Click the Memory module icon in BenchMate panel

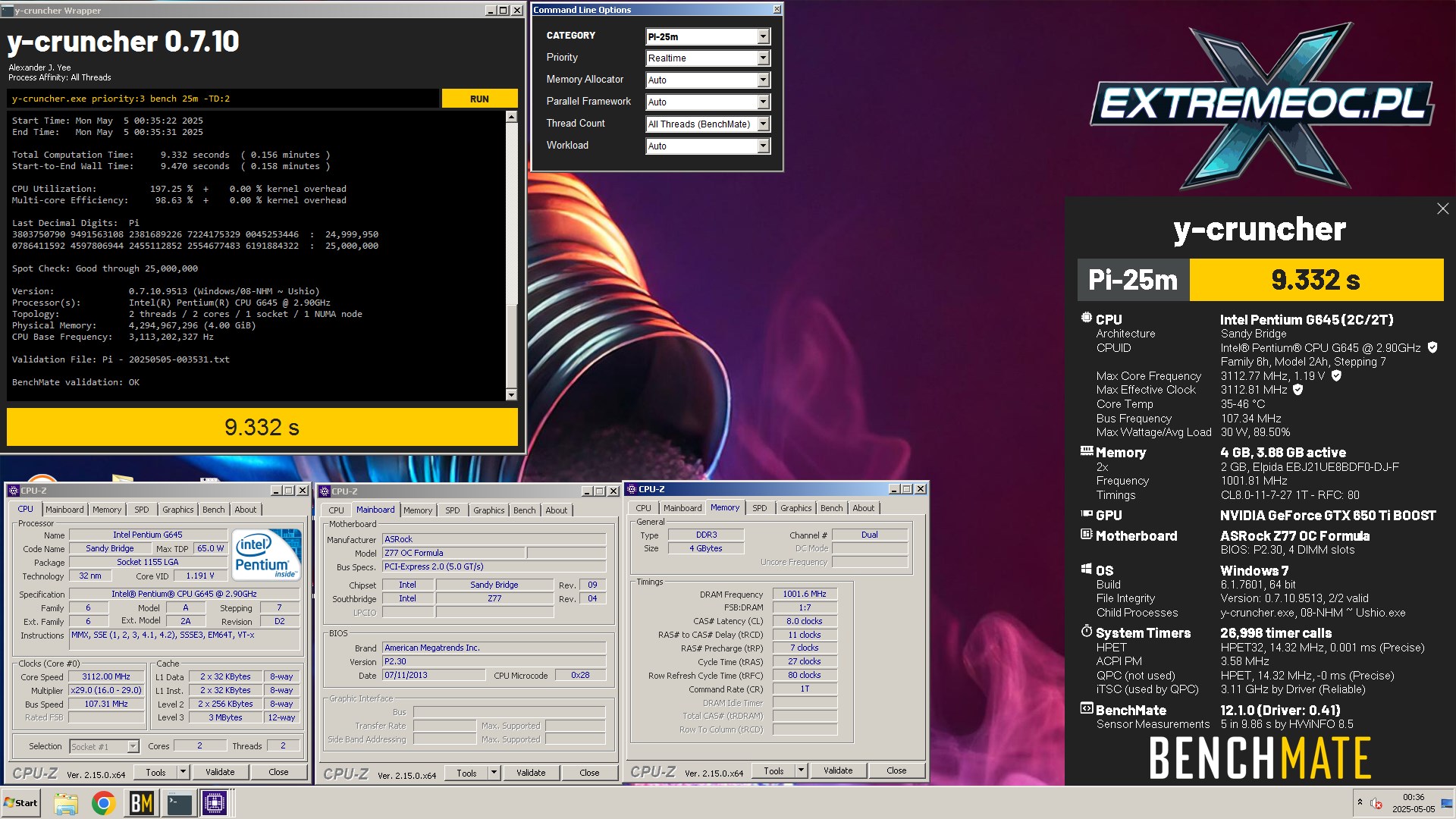[1087, 451]
